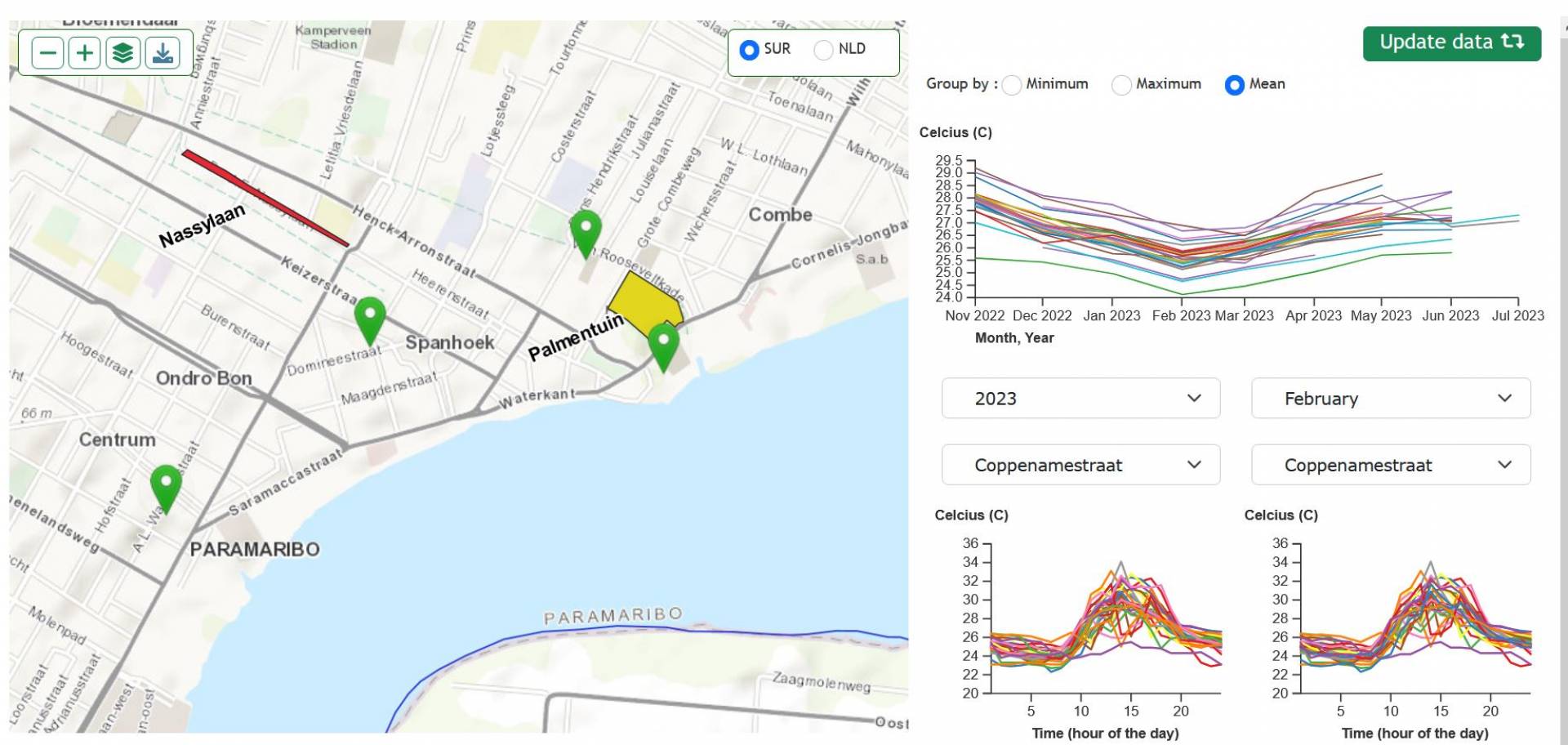The width and height of the screenshot is (1568, 745).
Task: Click the Maagdenstraat street label
Action: 389,388
